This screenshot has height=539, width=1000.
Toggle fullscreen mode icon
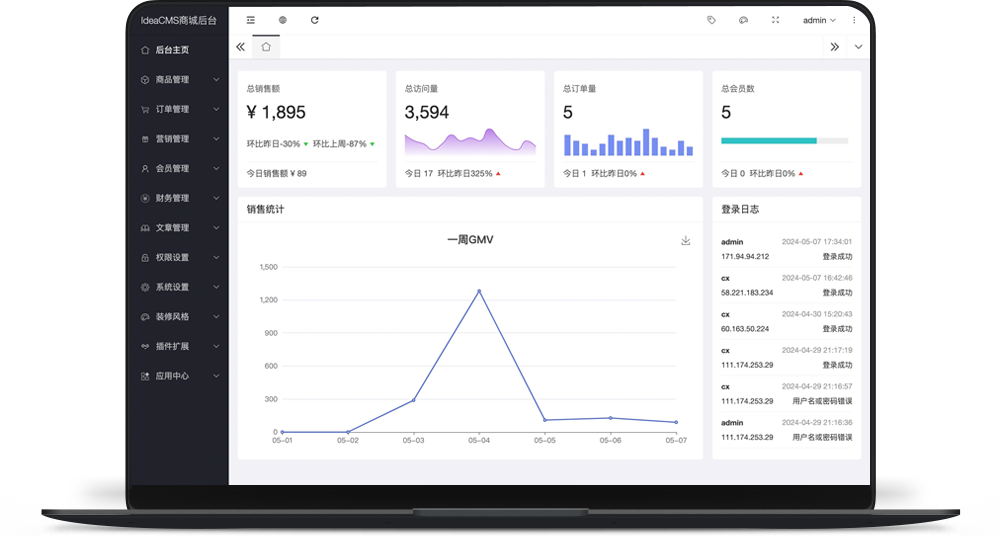coord(775,20)
